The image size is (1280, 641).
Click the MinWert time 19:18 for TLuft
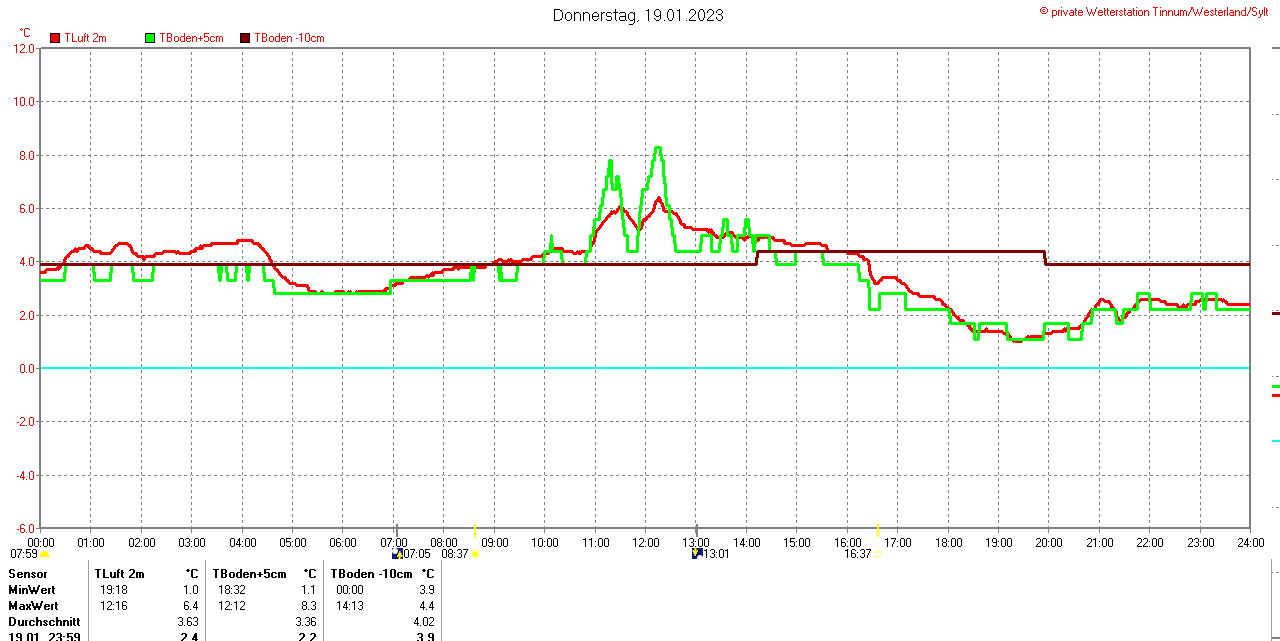pyautogui.click(x=113, y=590)
